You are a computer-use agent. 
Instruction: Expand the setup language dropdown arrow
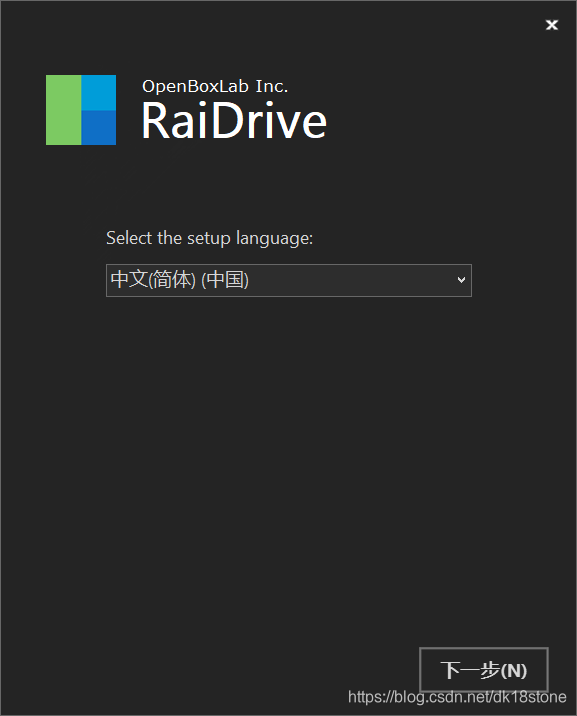[x=461, y=279]
